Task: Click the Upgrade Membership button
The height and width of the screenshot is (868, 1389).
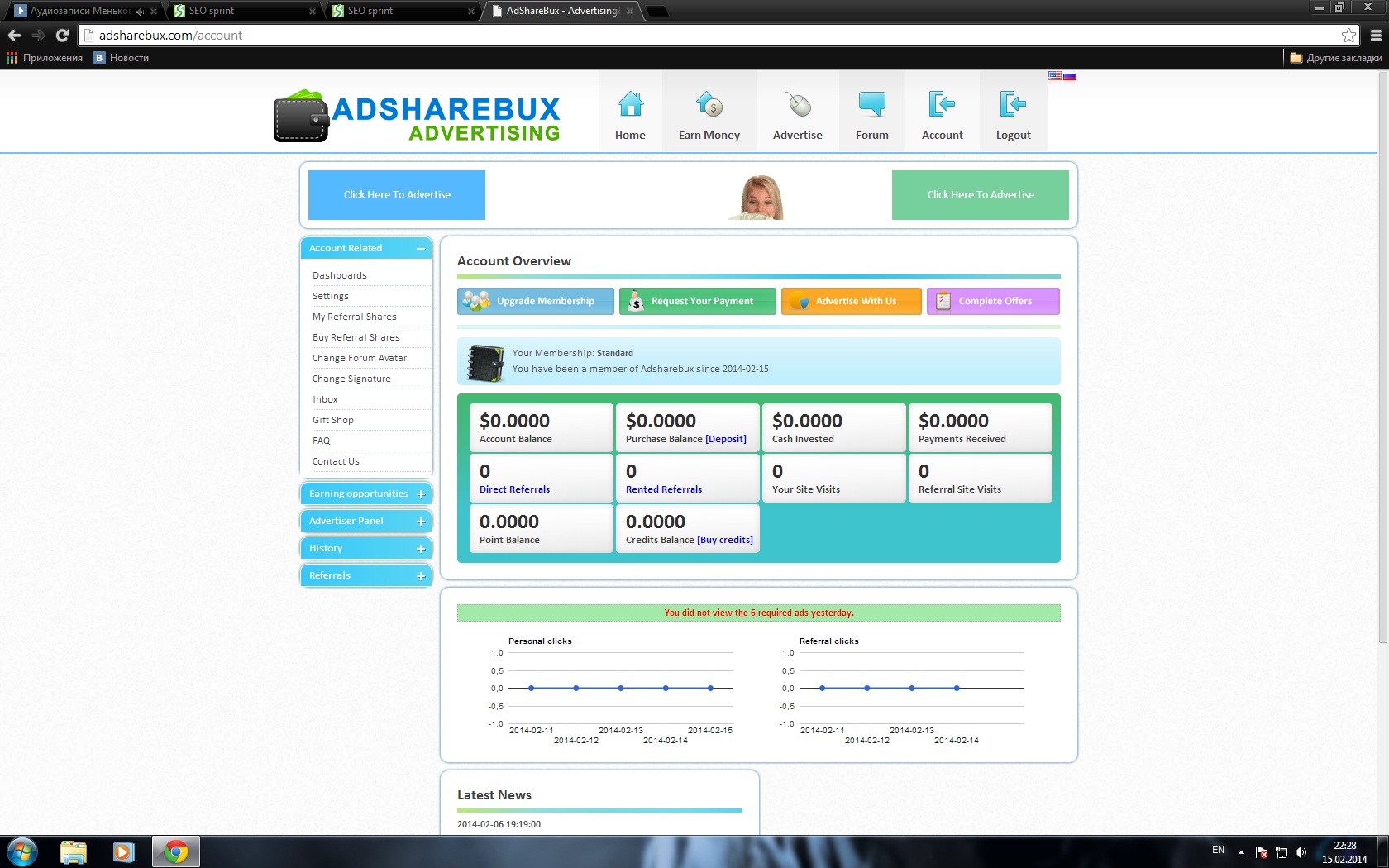Action: pos(536,301)
